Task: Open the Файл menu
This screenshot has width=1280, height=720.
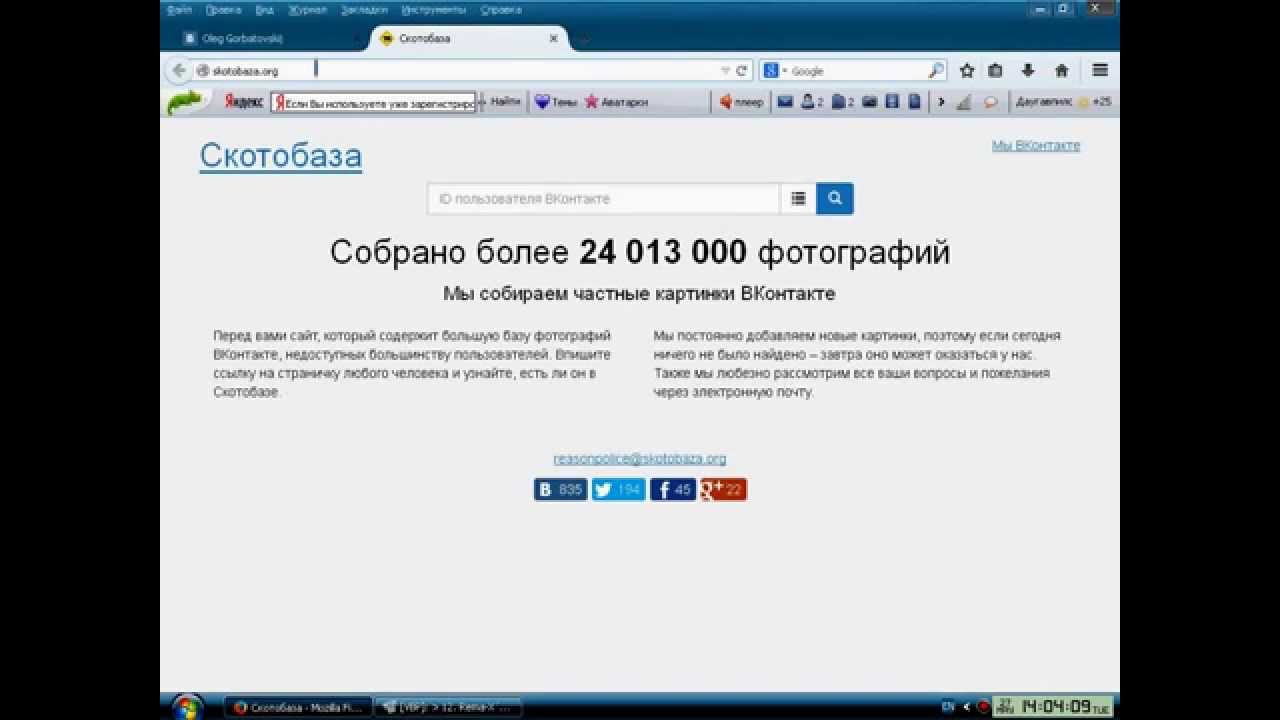Action: (x=180, y=10)
